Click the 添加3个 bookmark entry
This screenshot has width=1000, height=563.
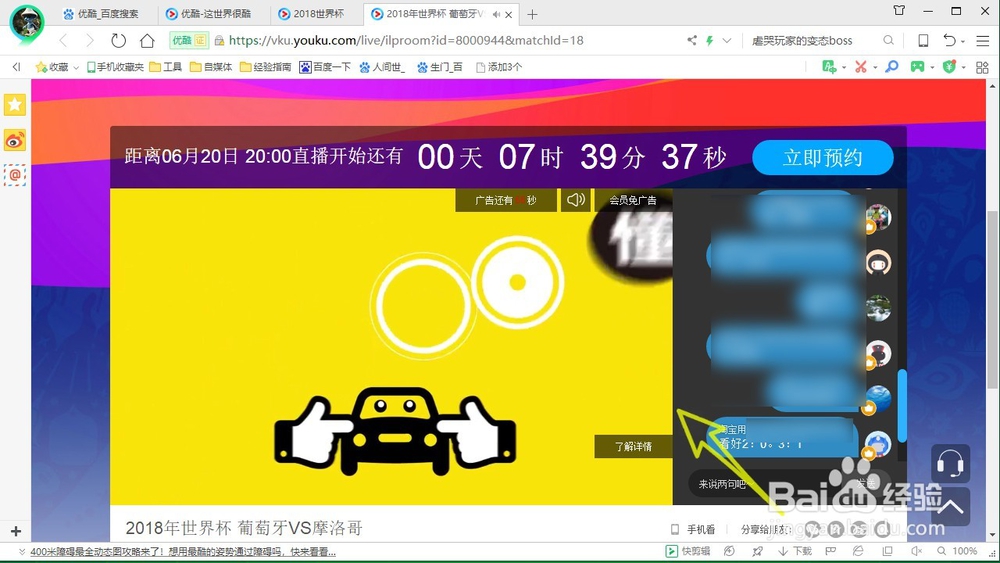[x=499, y=67]
